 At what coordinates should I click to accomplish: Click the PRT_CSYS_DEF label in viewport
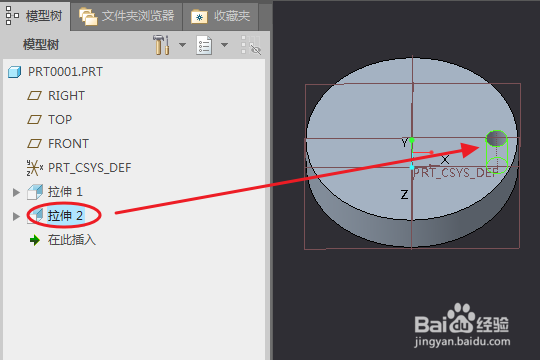tap(455, 173)
